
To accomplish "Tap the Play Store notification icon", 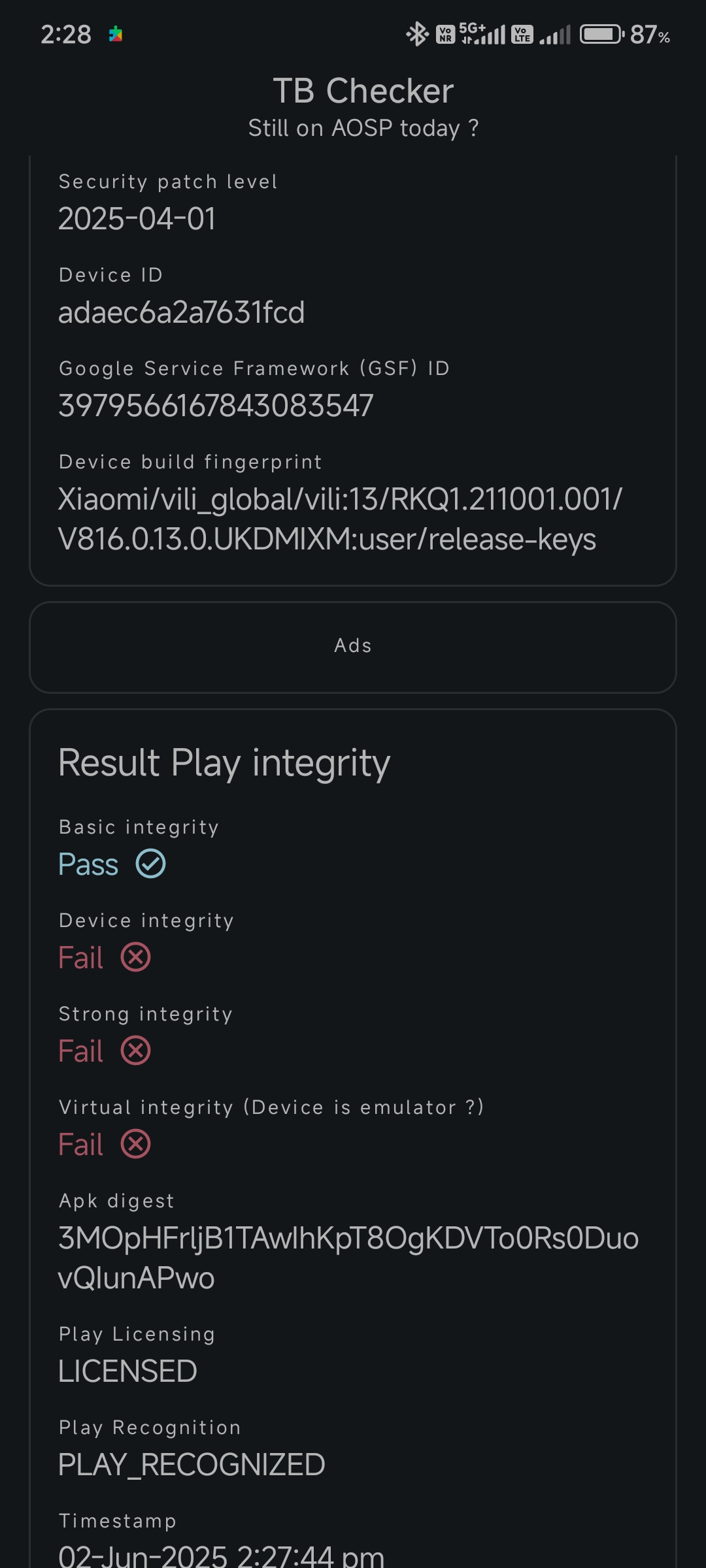I will click(x=116, y=34).
